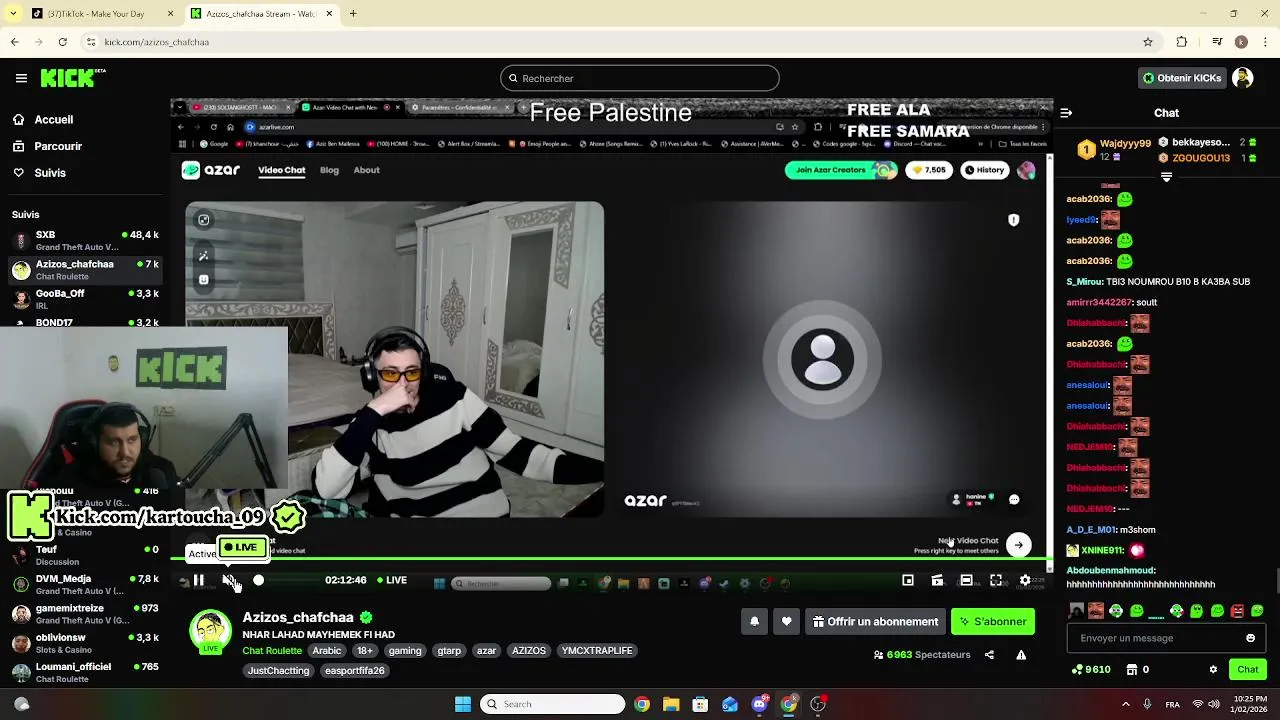Image resolution: width=1280 pixels, height=720 pixels.
Task: Open File Explorer from the taskbar
Action: (x=671, y=704)
